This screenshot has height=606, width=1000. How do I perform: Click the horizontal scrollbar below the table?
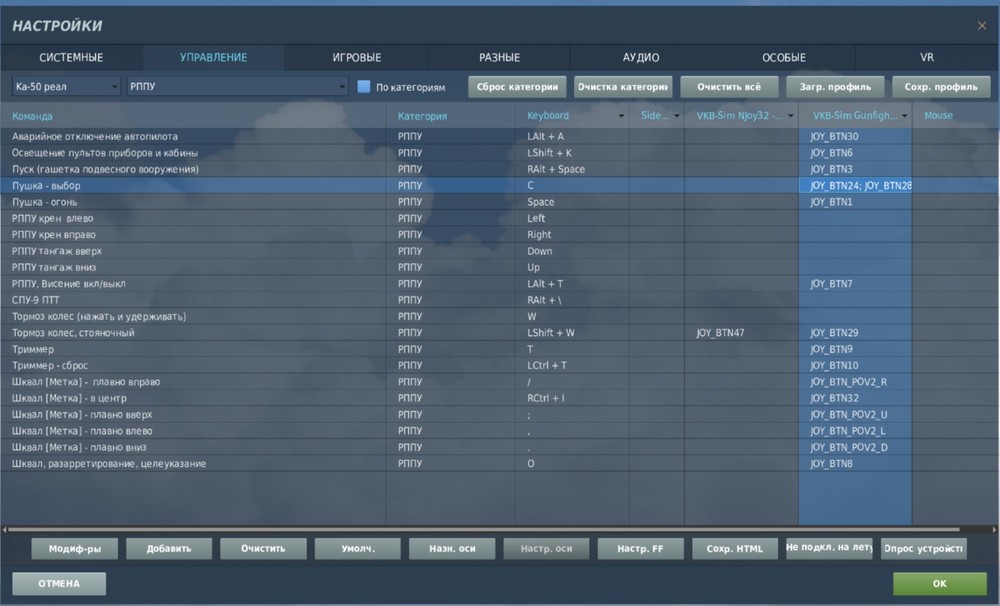tap(483, 529)
